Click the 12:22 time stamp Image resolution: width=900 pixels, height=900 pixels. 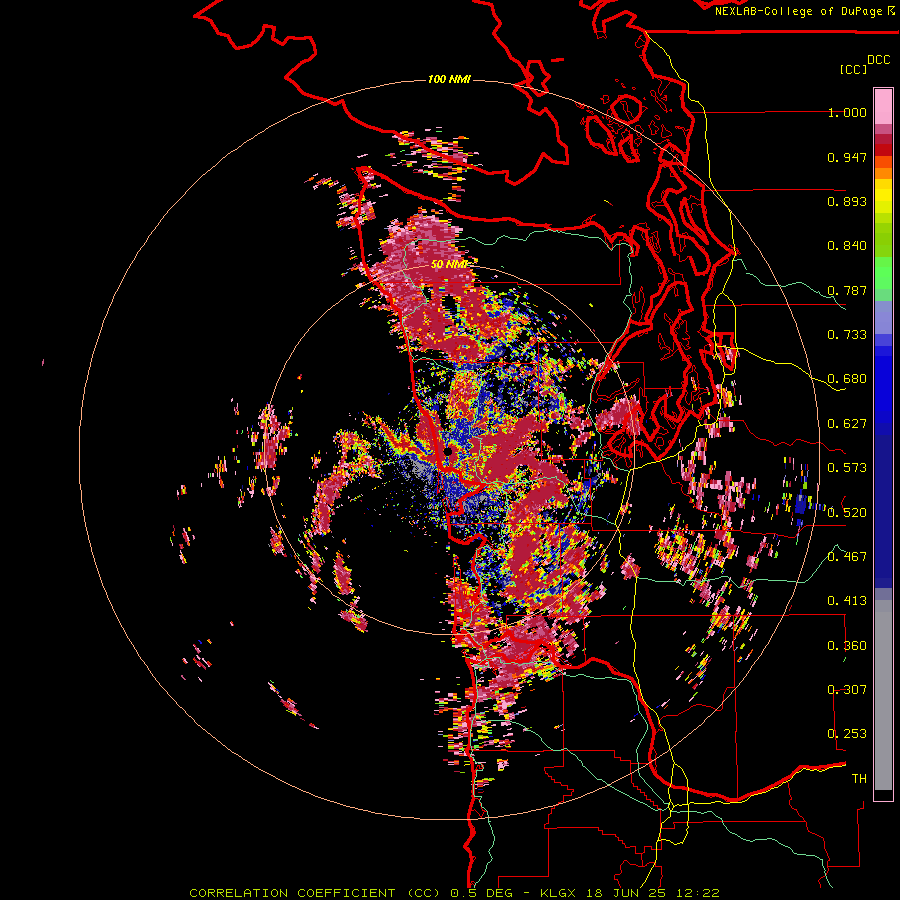[x=698, y=893]
